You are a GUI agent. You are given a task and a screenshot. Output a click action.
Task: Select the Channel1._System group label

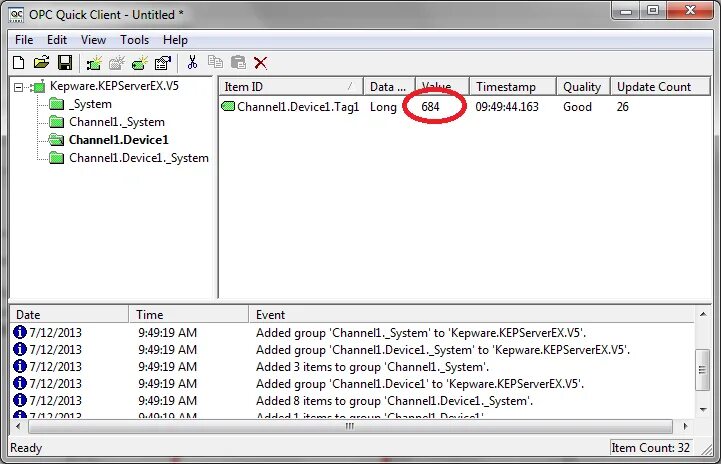tap(117, 122)
